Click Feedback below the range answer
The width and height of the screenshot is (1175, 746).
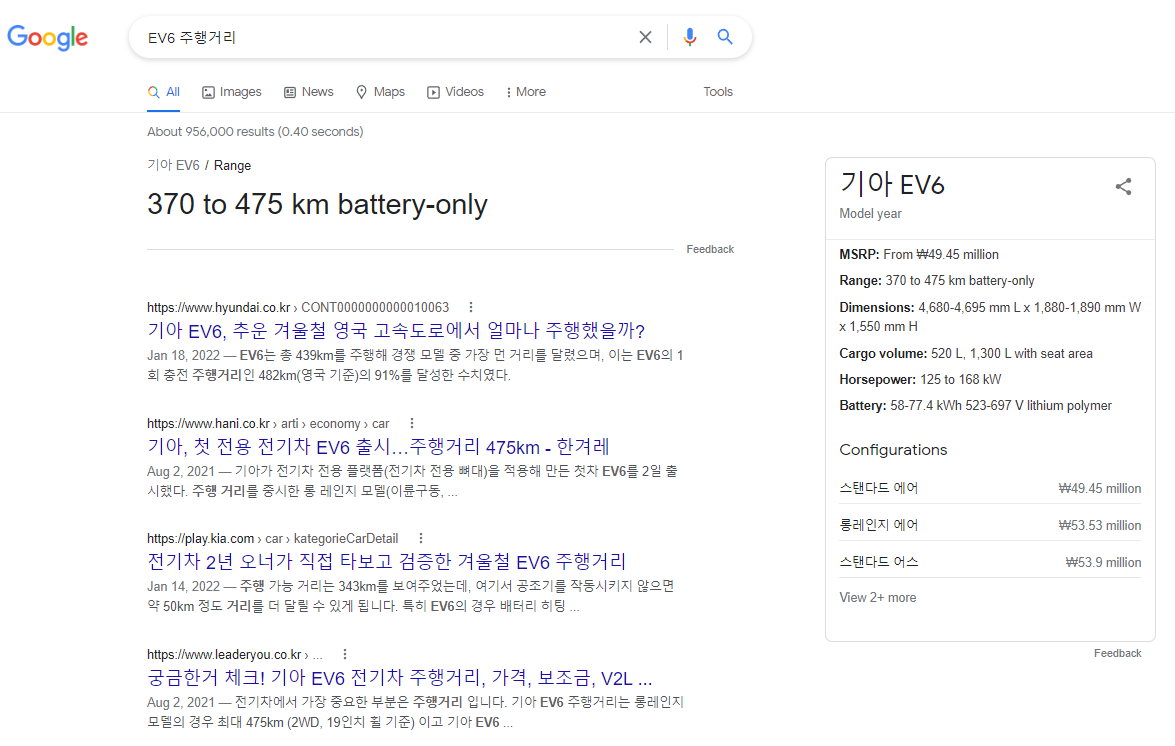pos(710,248)
